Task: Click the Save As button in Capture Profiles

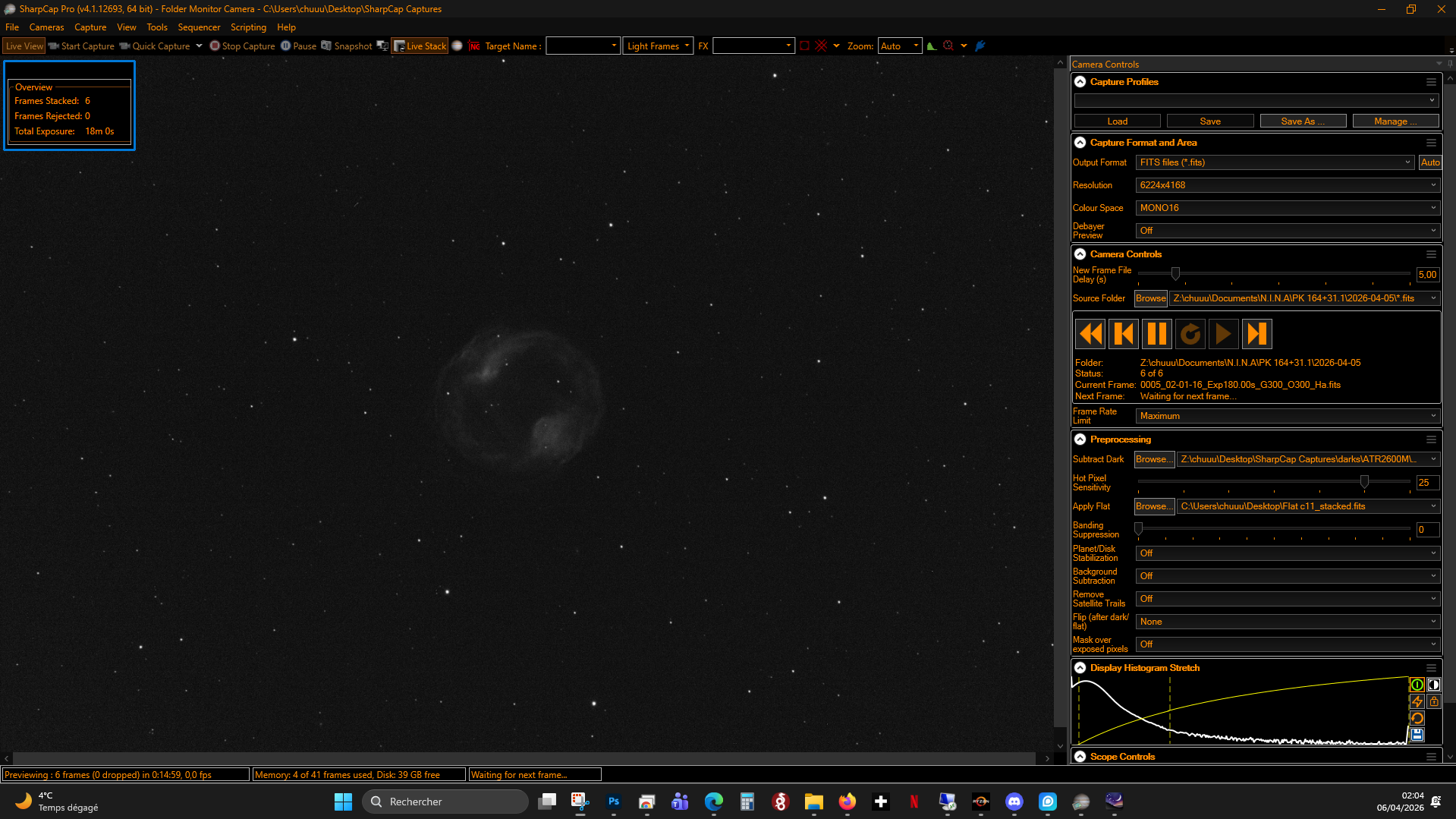Action: pos(1303,121)
